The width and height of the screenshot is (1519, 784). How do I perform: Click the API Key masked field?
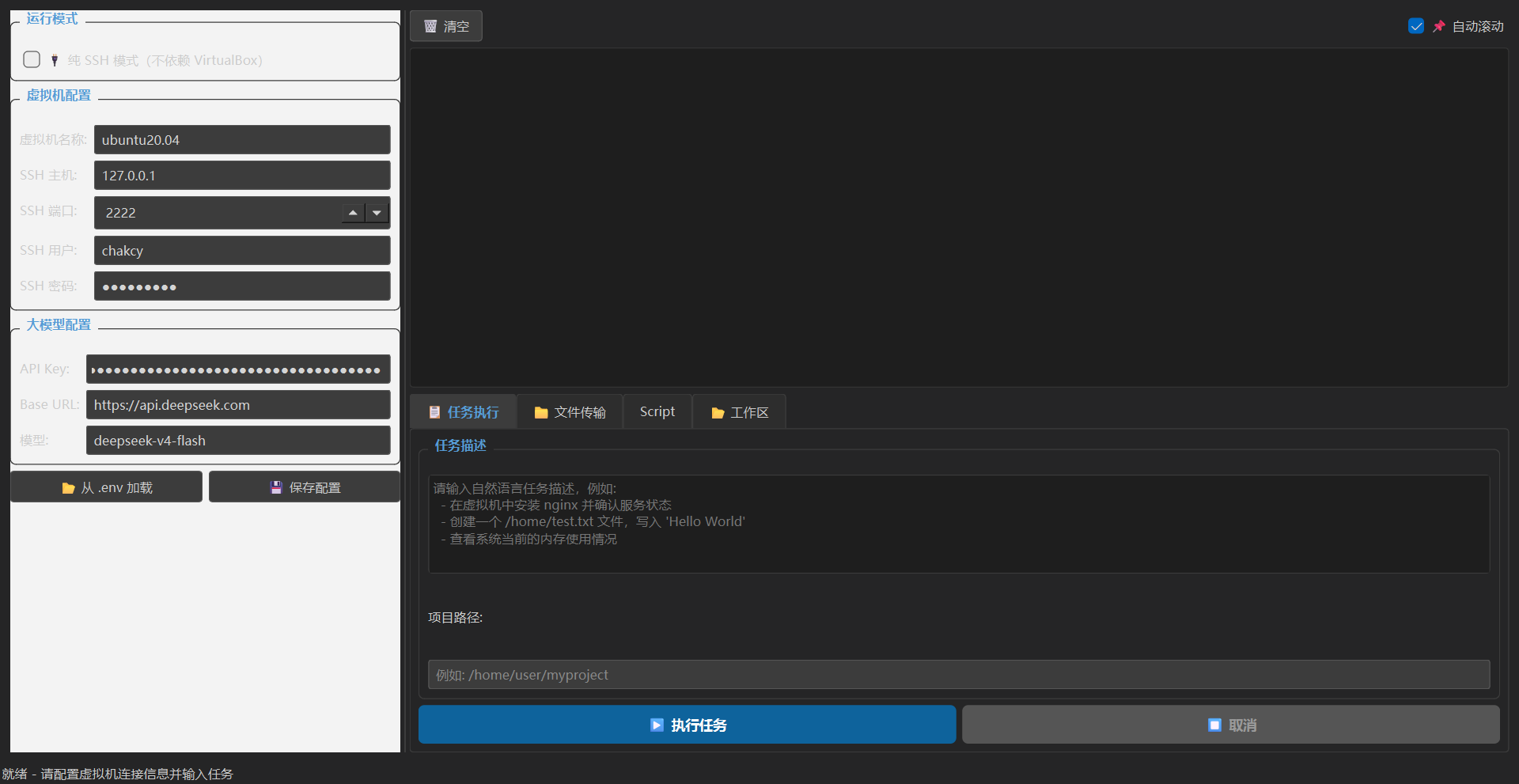238,369
